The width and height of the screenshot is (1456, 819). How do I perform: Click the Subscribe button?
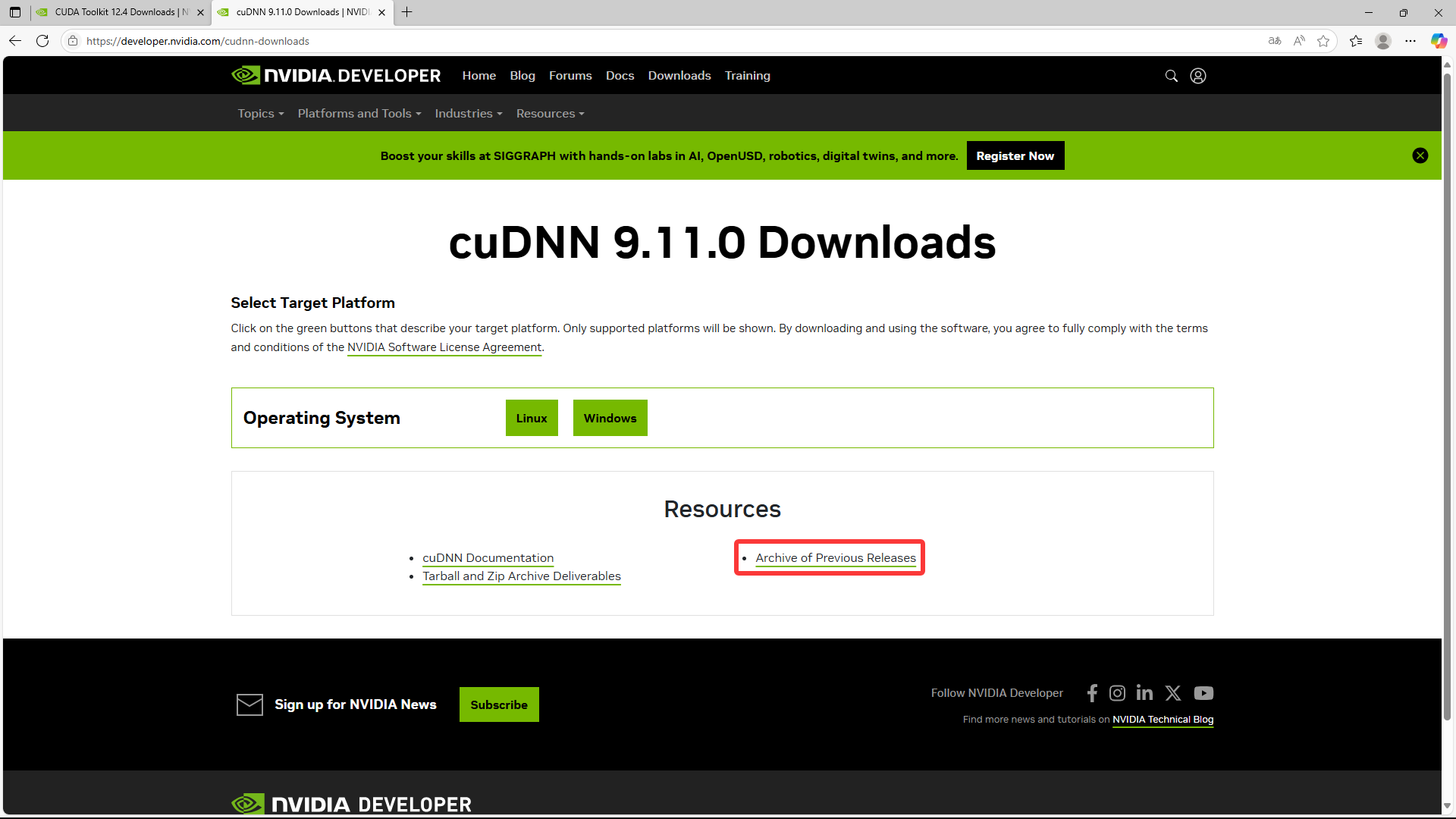point(499,704)
